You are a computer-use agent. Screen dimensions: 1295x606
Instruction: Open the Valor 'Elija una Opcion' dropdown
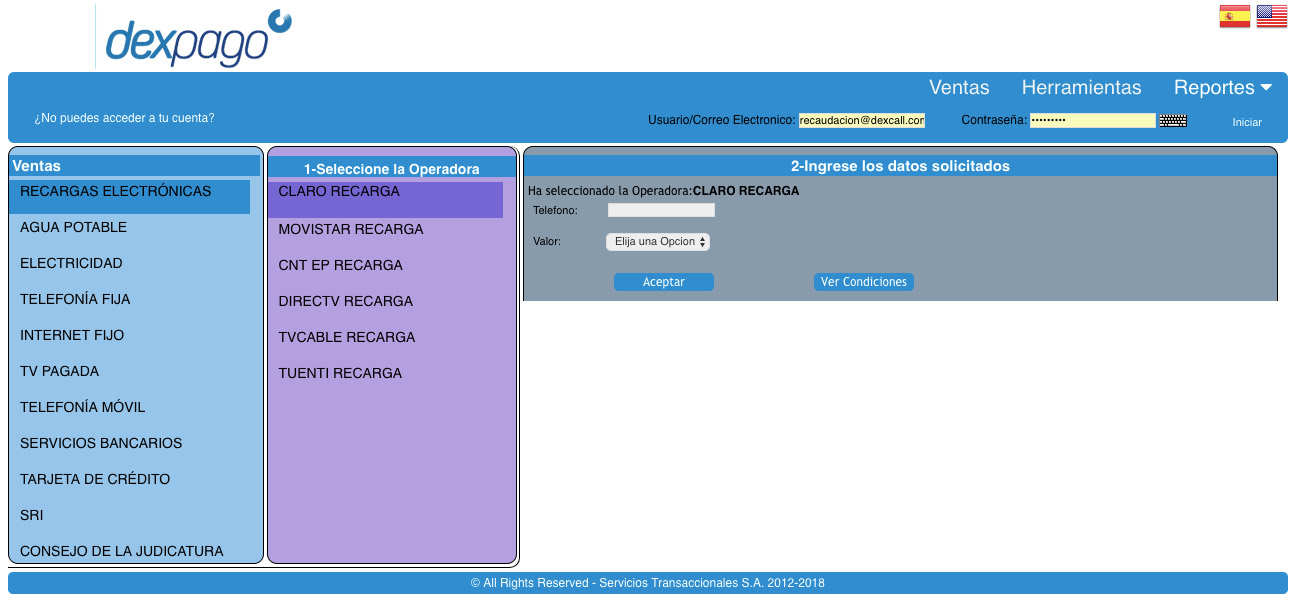coord(658,242)
